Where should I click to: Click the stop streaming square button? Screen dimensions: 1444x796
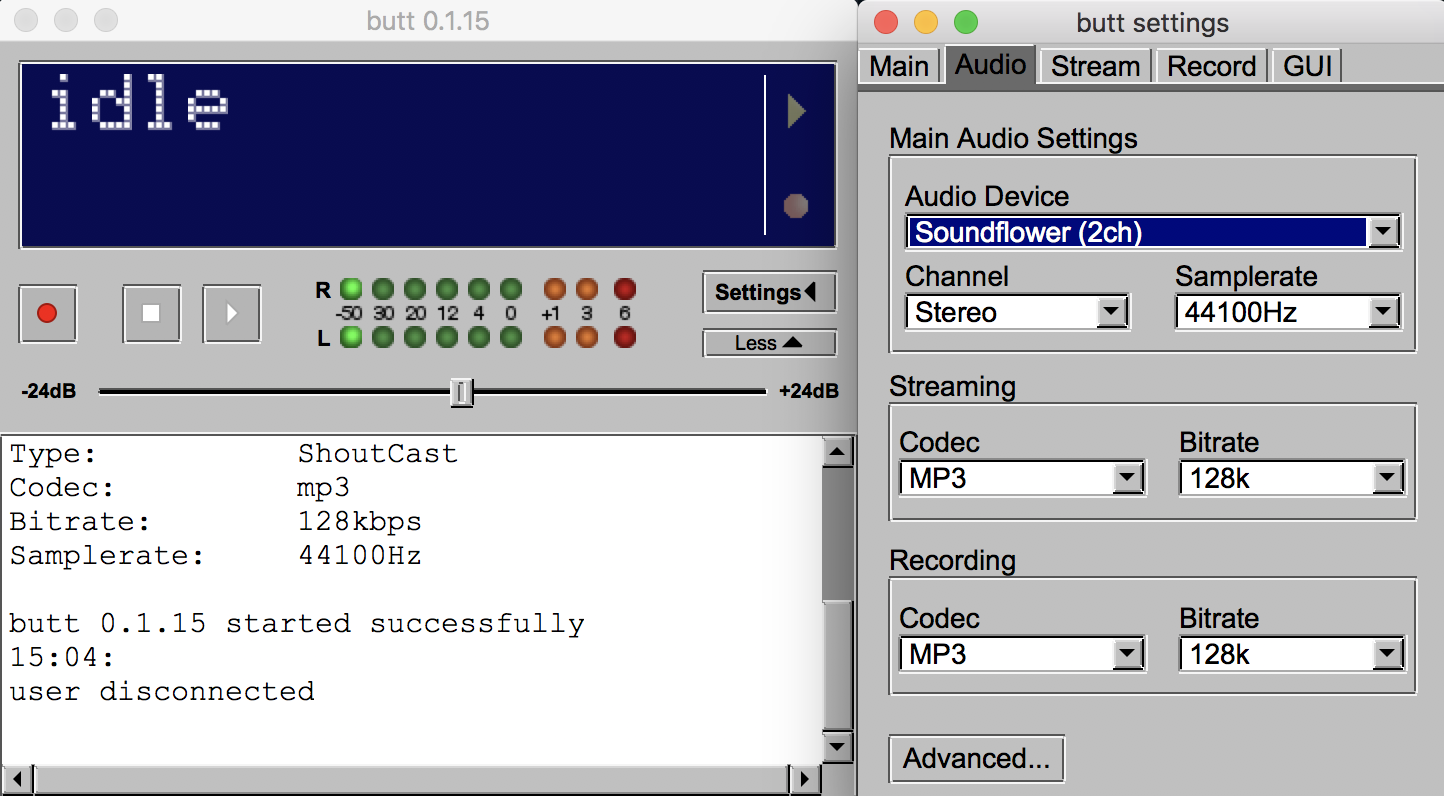pyautogui.click(x=151, y=313)
